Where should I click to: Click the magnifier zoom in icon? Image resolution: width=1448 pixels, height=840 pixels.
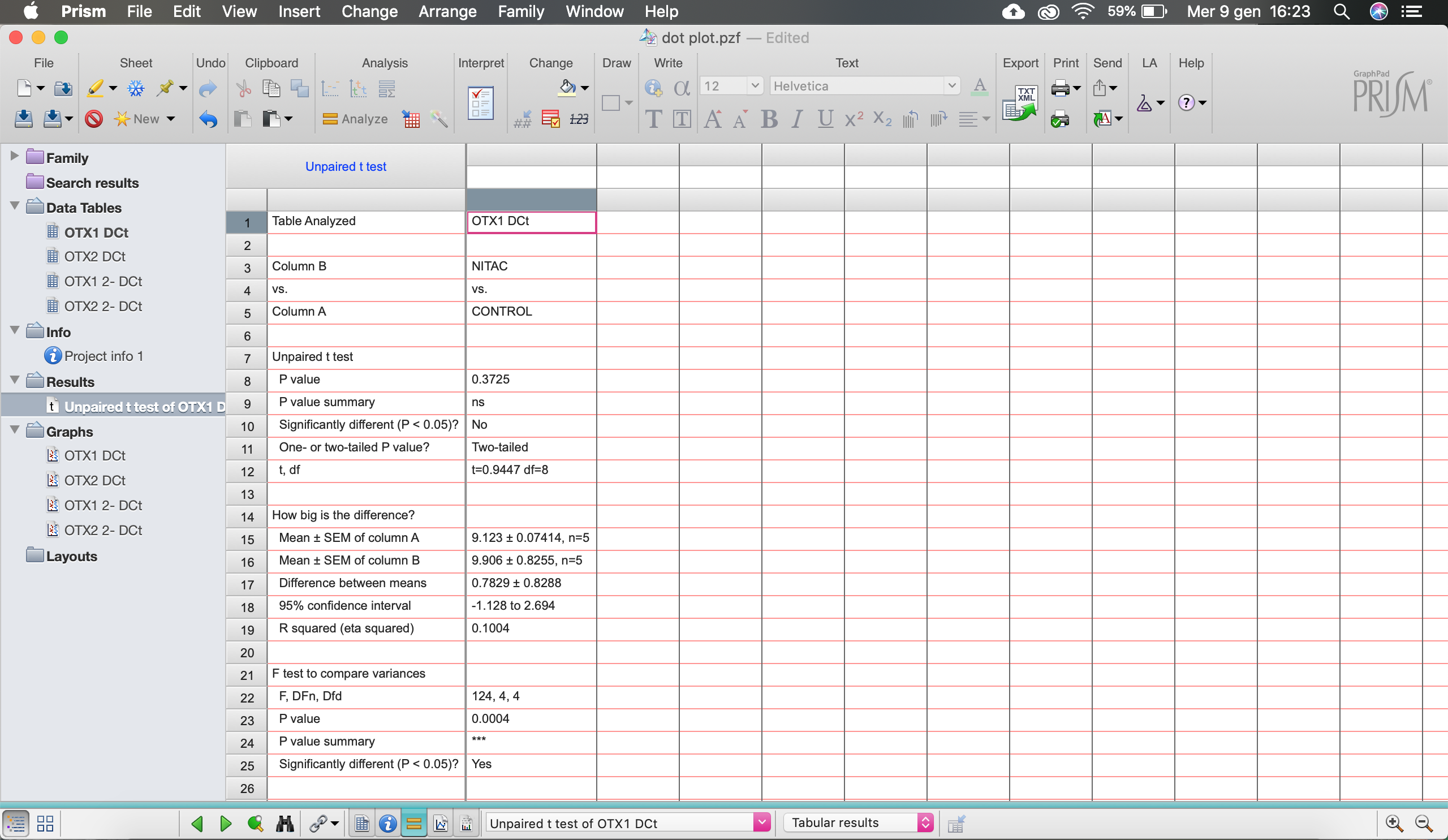(1394, 824)
